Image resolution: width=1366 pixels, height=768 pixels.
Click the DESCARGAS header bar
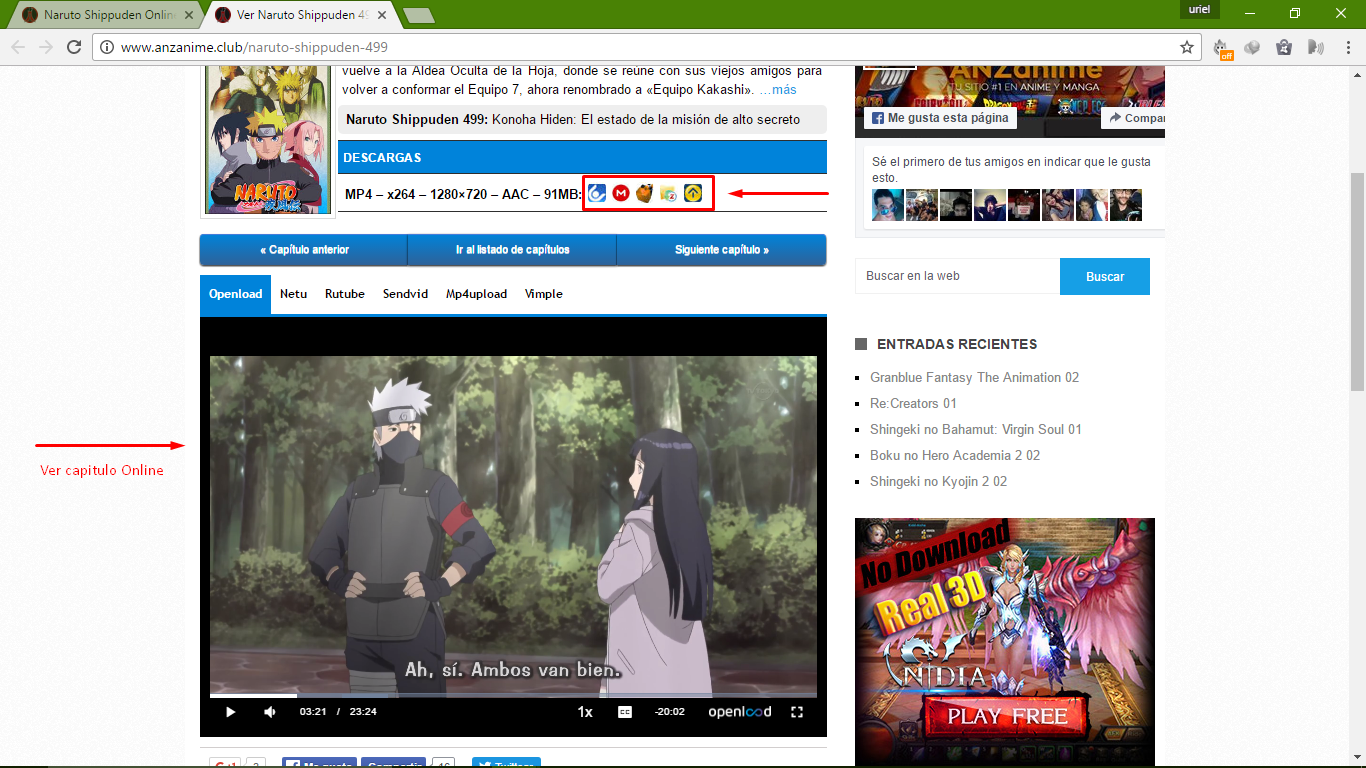tap(582, 158)
